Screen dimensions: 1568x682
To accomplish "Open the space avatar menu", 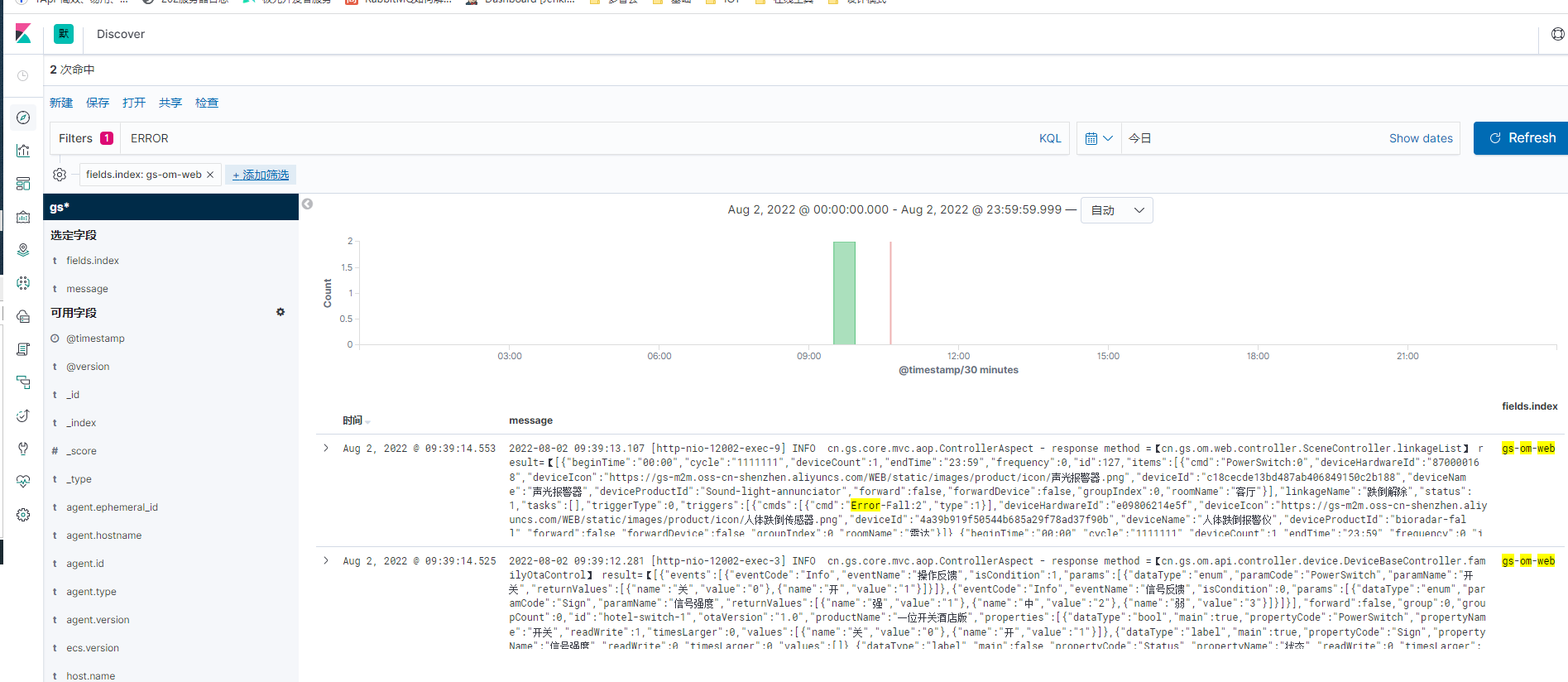I will point(64,34).
